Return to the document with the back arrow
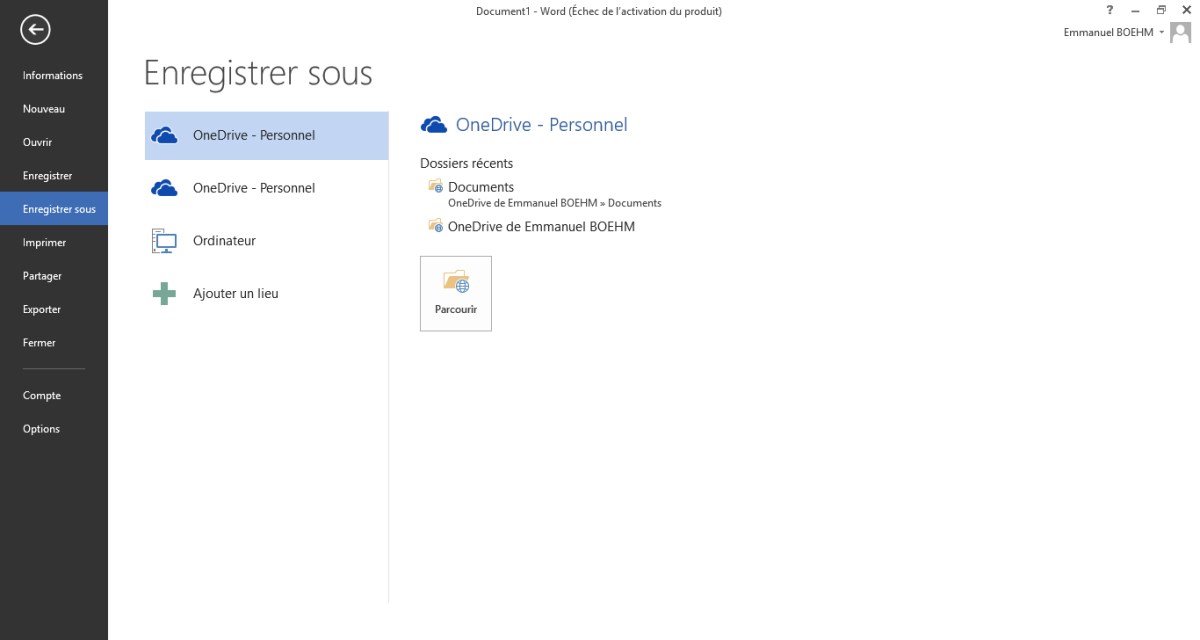 [x=35, y=31]
